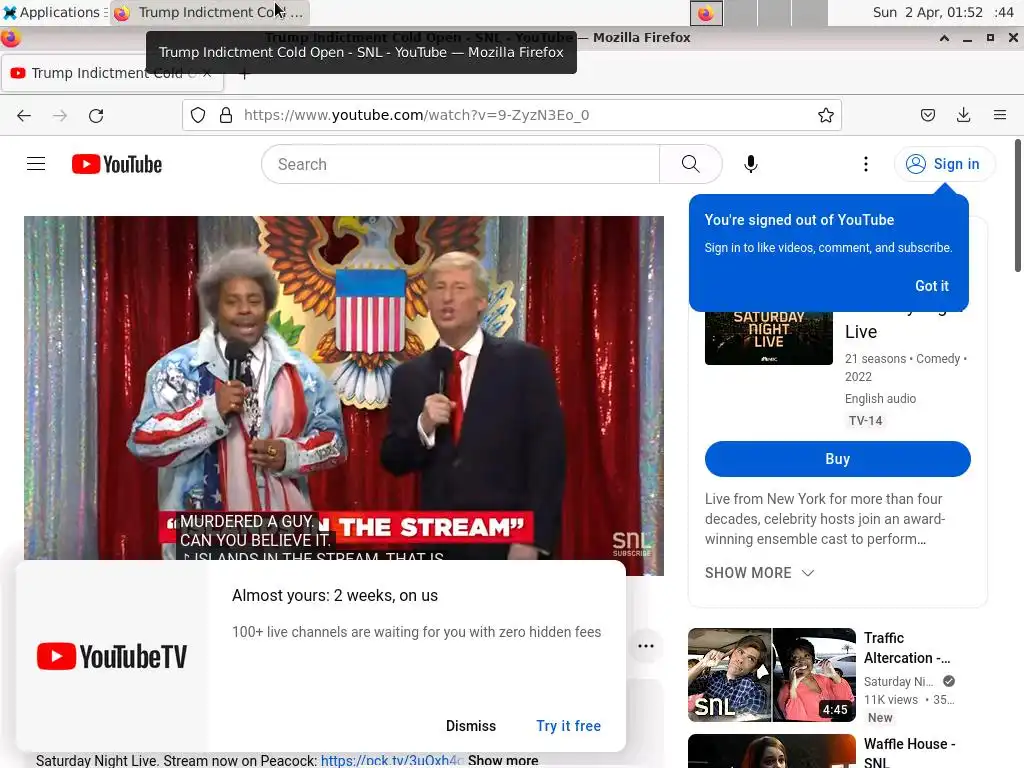Click the blue Buy button
Screen dimensions: 1024x768
(x=837, y=459)
